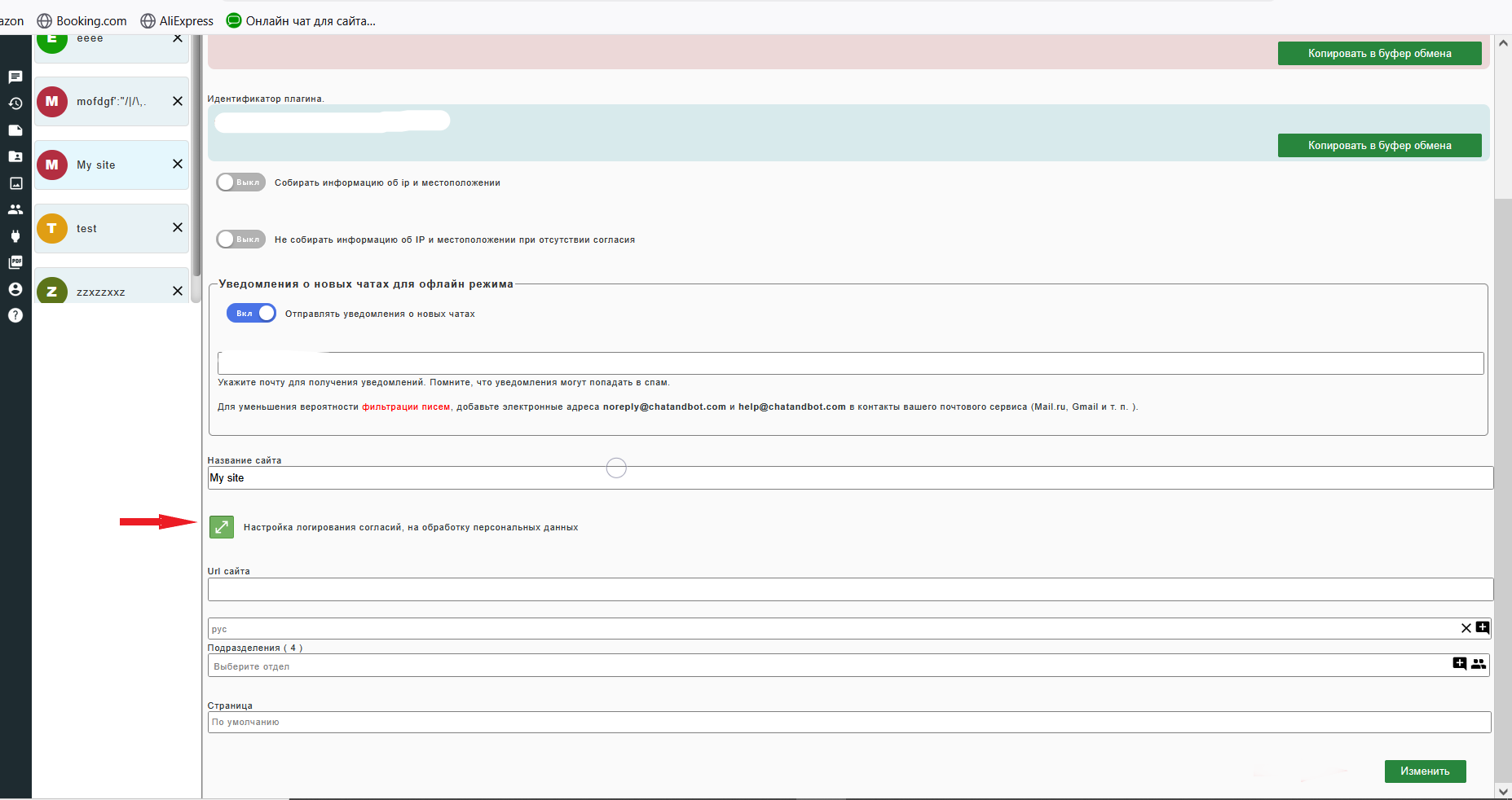Toggle collecting IP and location information
Viewport: 1512px width, 800px height.
(240, 182)
